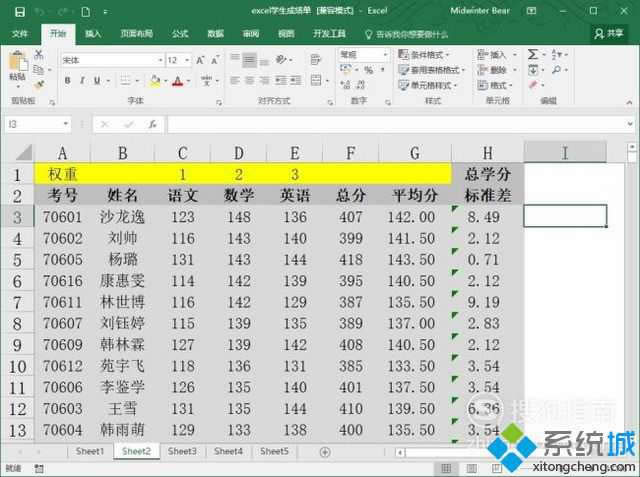Switch to the Page Layout ribbon tab
This screenshot has width=640, height=477.
tap(137, 34)
